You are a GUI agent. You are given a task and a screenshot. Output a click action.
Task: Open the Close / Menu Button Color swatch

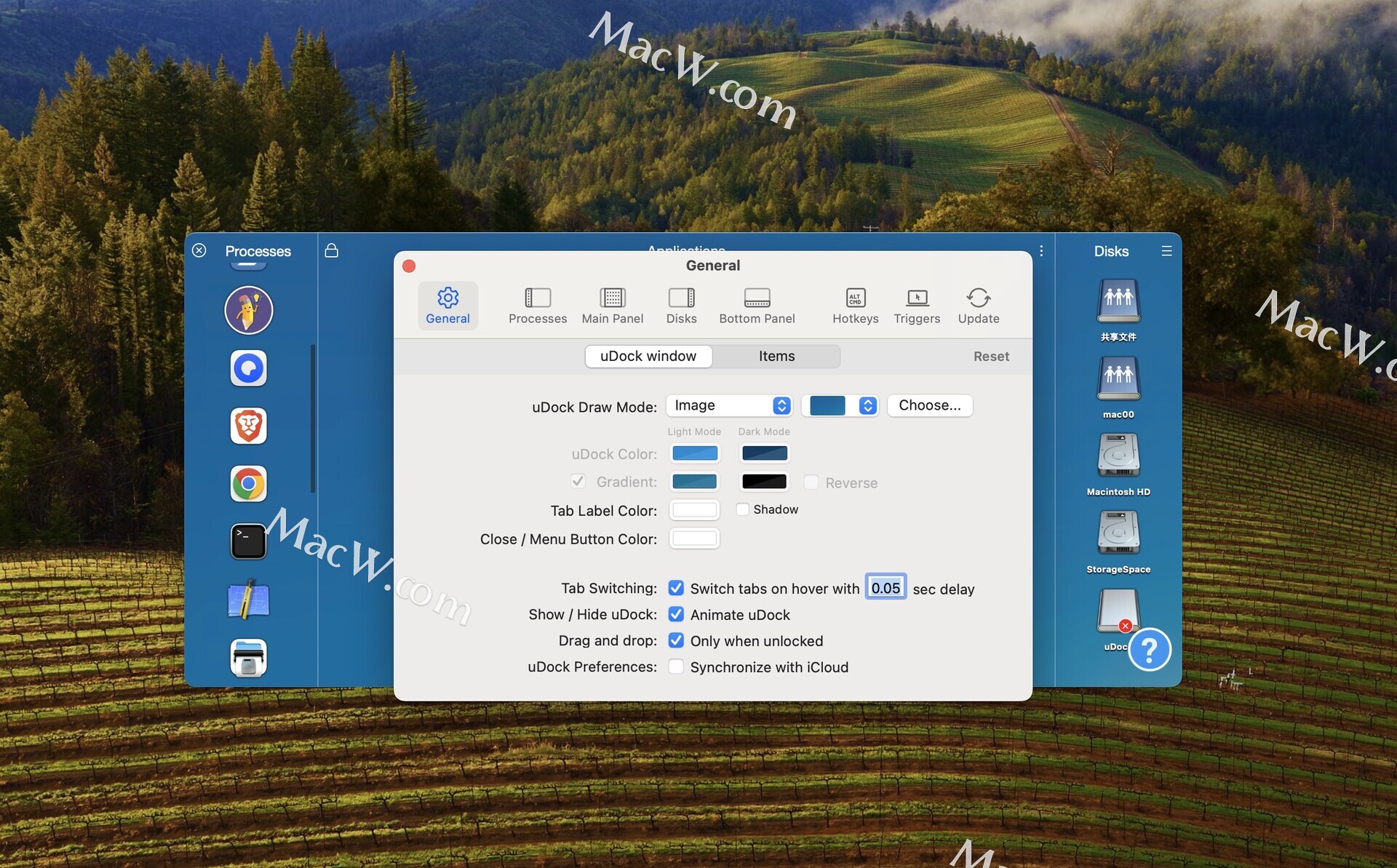tap(695, 538)
